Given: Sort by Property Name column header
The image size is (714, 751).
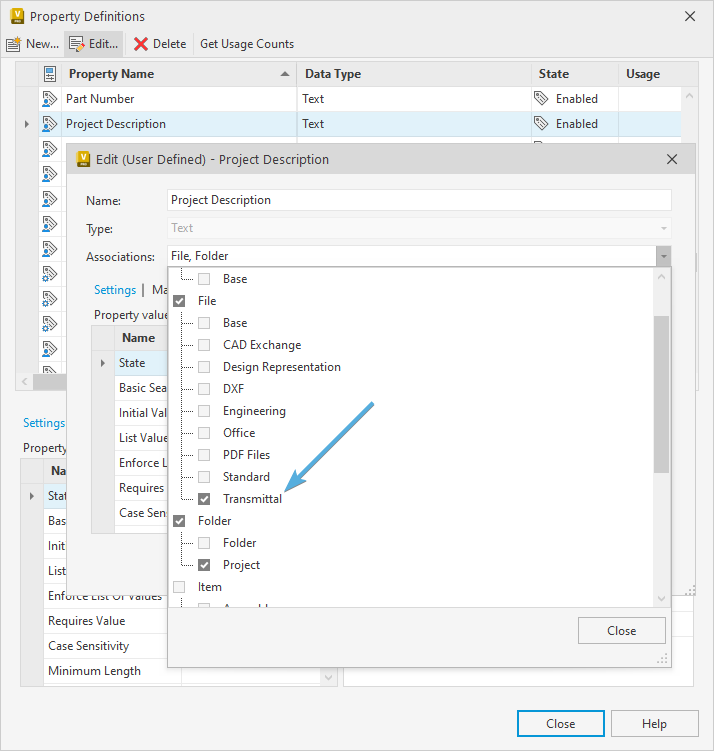Looking at the screenshot, I should coord(179,74).
